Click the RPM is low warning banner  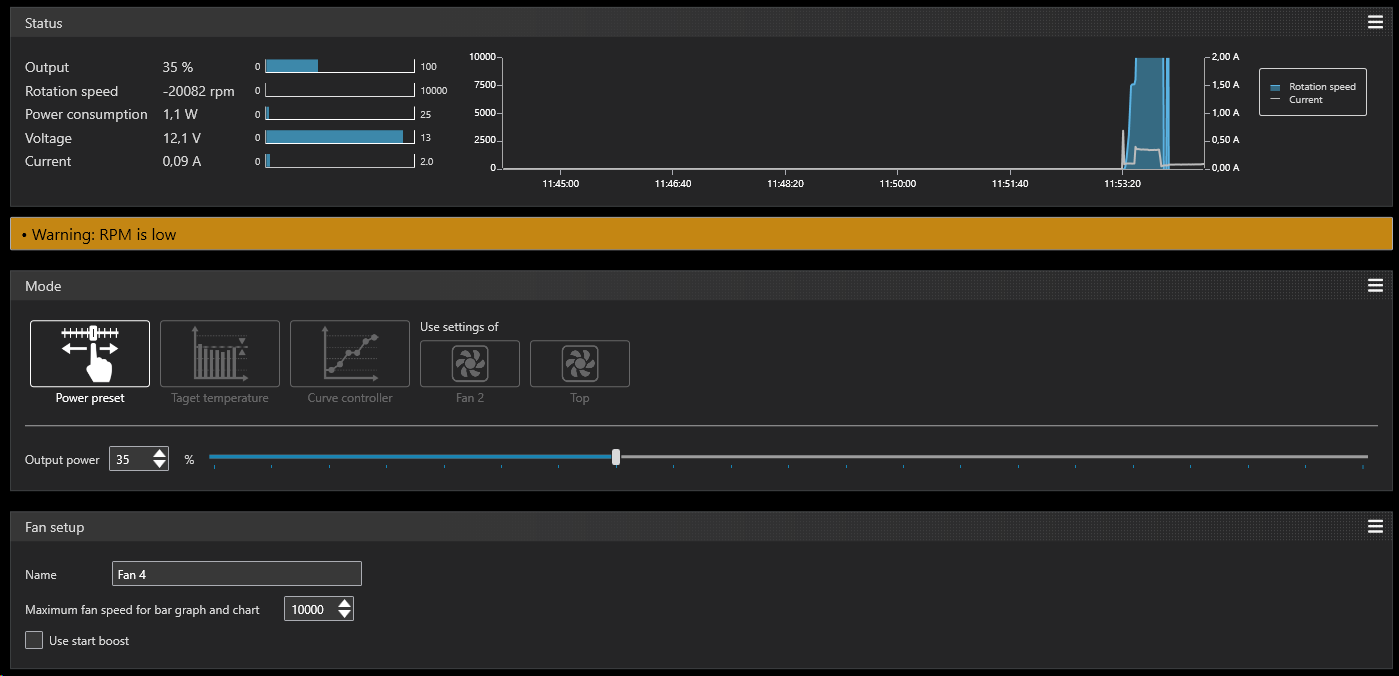click(x=700, y=234)
